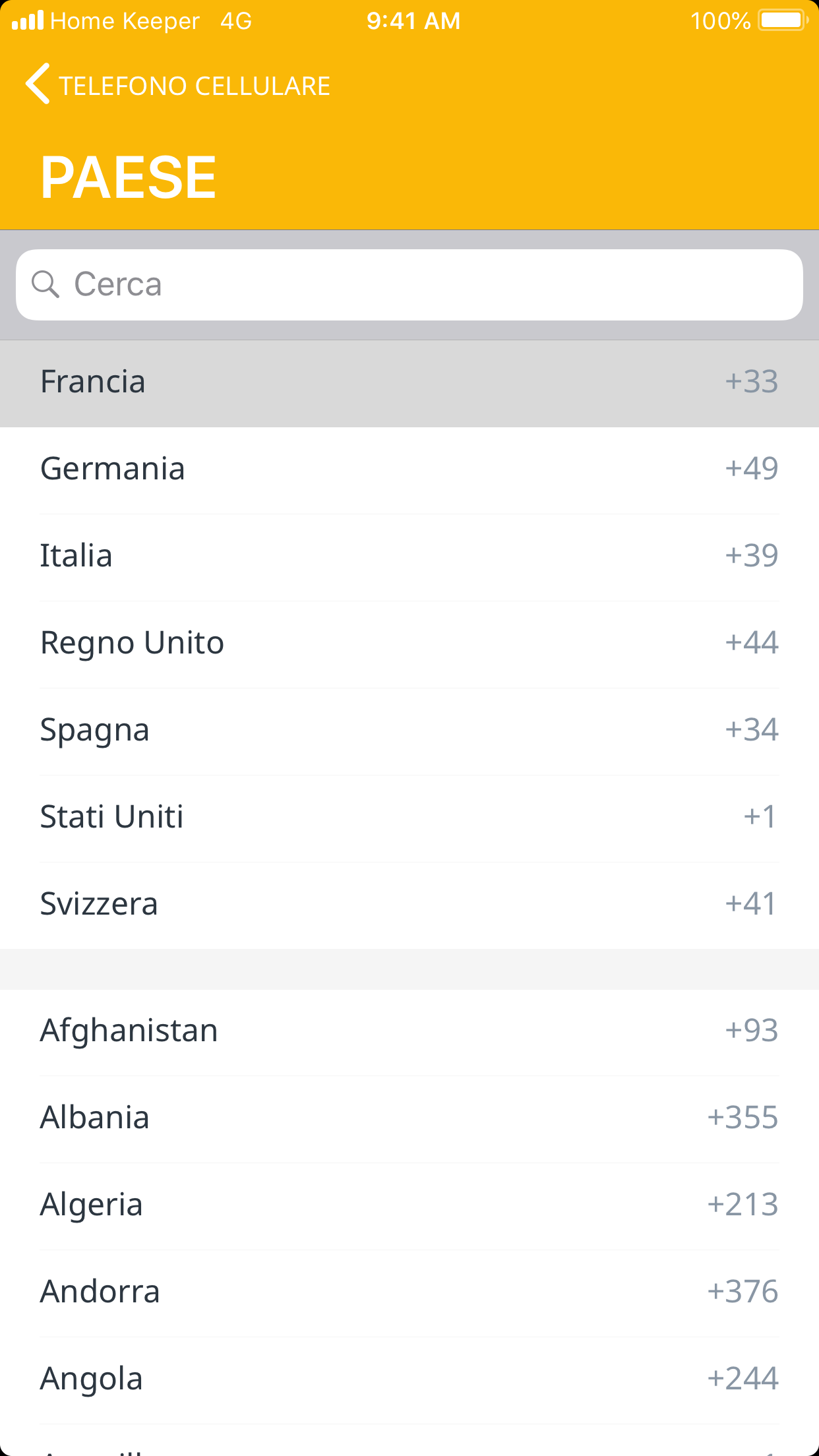
Task: Choose Afghanistan +93 row
Action: click(x=409, y=1031)
